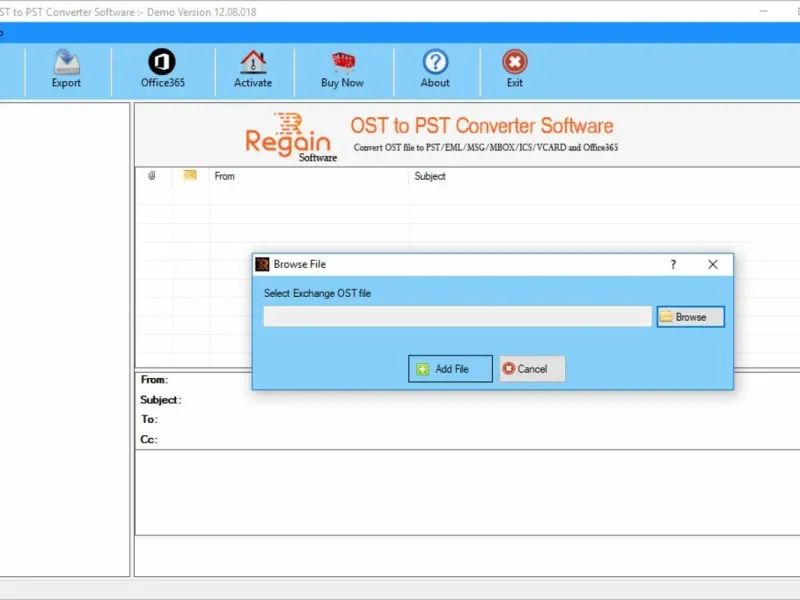This screenshot has height=600, width=800.
Task: Exit the application via Exit icon
Action: (x=515, y=69)
